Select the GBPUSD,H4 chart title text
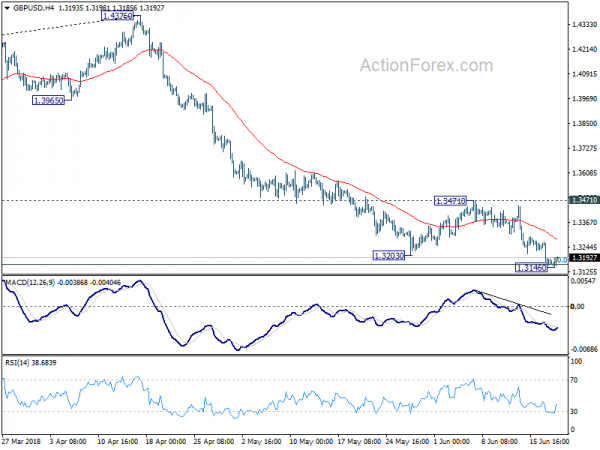The image size is (600, 450). pyautogui.click(x=33, y=8)
